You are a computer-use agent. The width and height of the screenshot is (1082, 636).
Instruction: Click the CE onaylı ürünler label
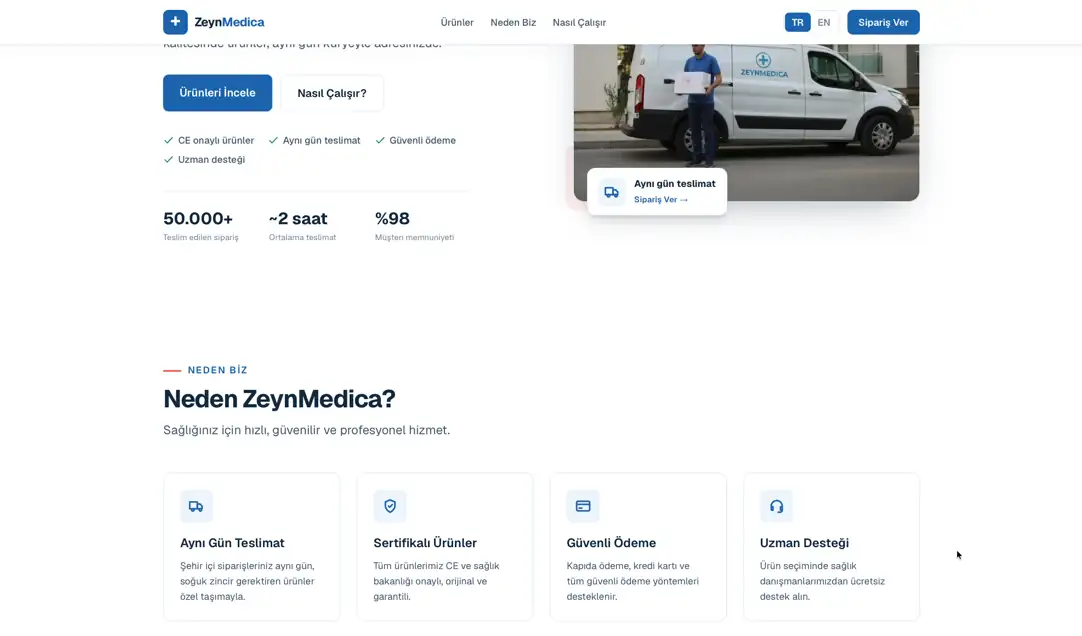pyautogui.click(x=216, y=140)
